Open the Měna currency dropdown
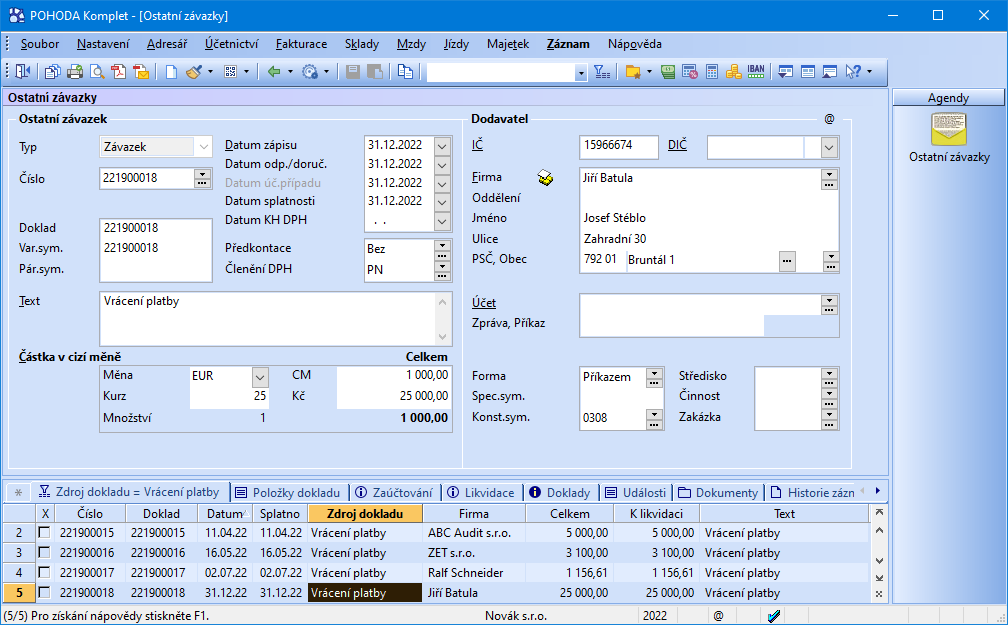 coord(260,376)
